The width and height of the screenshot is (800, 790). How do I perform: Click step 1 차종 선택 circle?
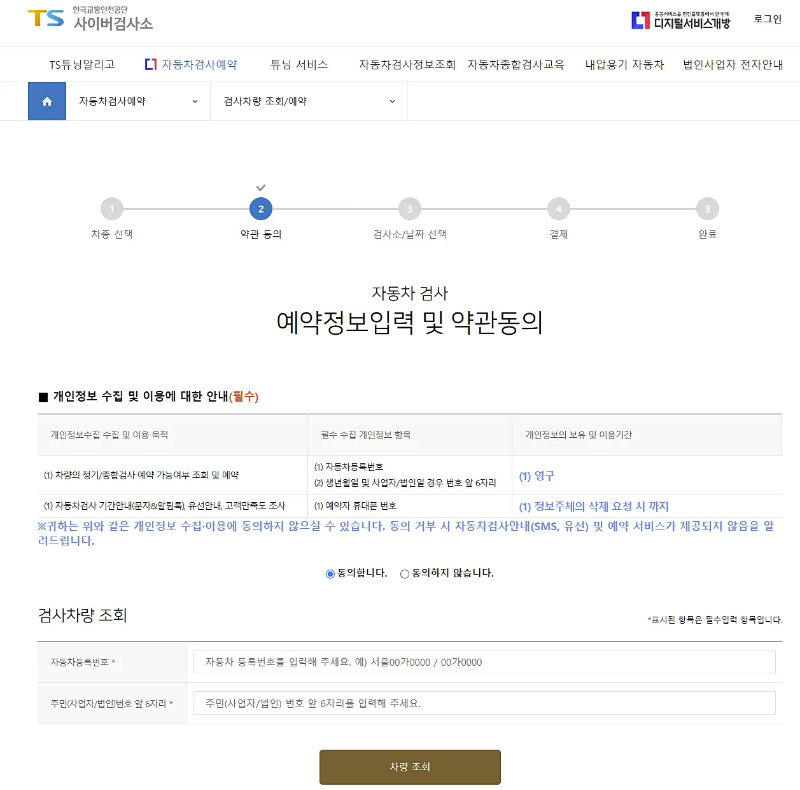[x=111, y=210]
